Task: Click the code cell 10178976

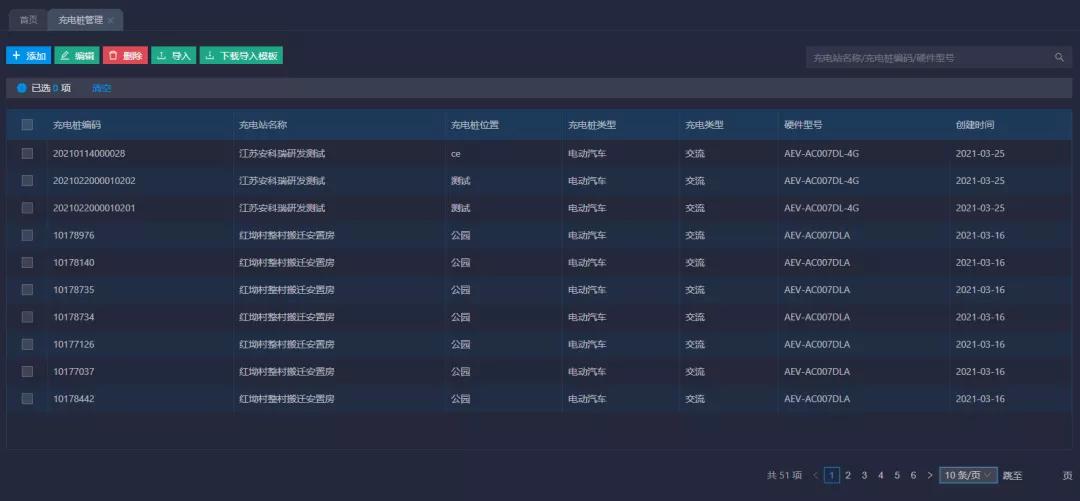Action: [x=74, y=235]
